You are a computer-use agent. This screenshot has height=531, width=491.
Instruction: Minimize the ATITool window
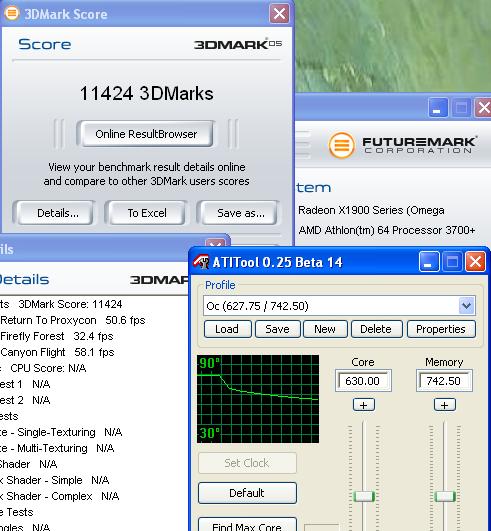(x=429, y=261)
